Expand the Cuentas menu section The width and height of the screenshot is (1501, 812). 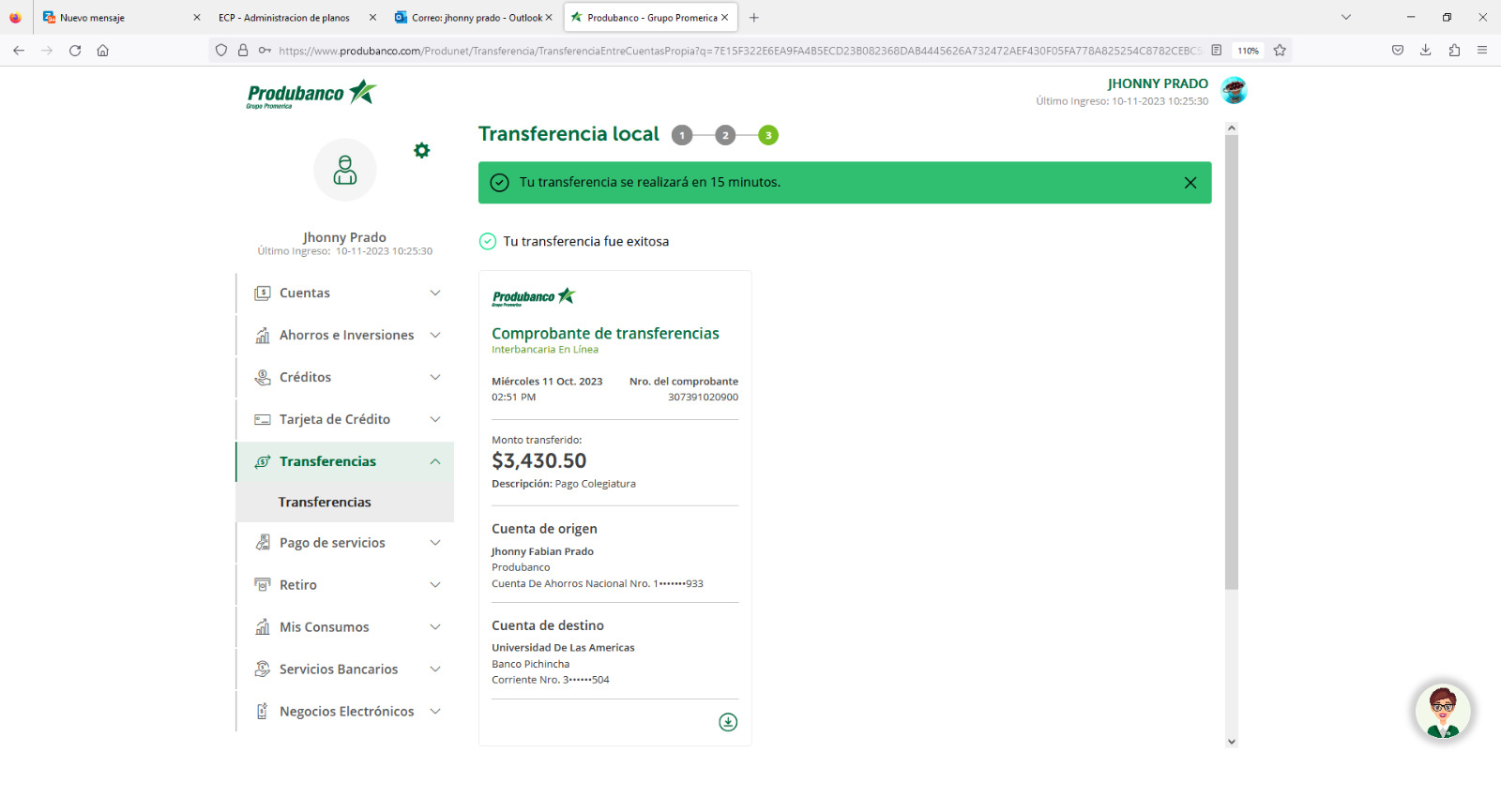point(345,293)
